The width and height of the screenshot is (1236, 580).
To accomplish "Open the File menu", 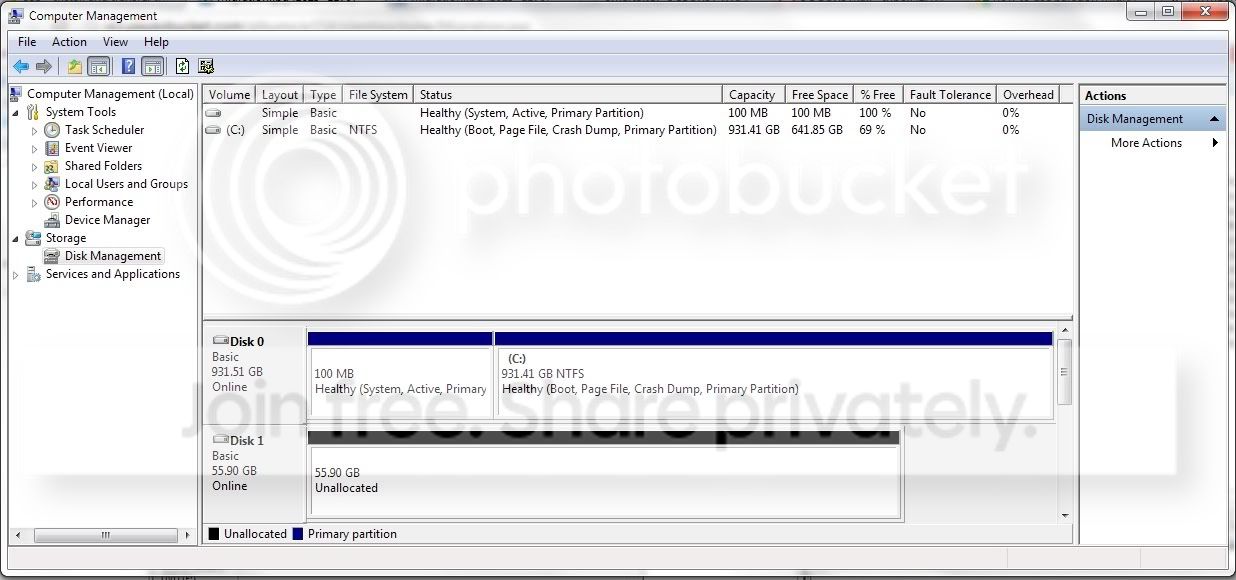I will pos(27,42).
